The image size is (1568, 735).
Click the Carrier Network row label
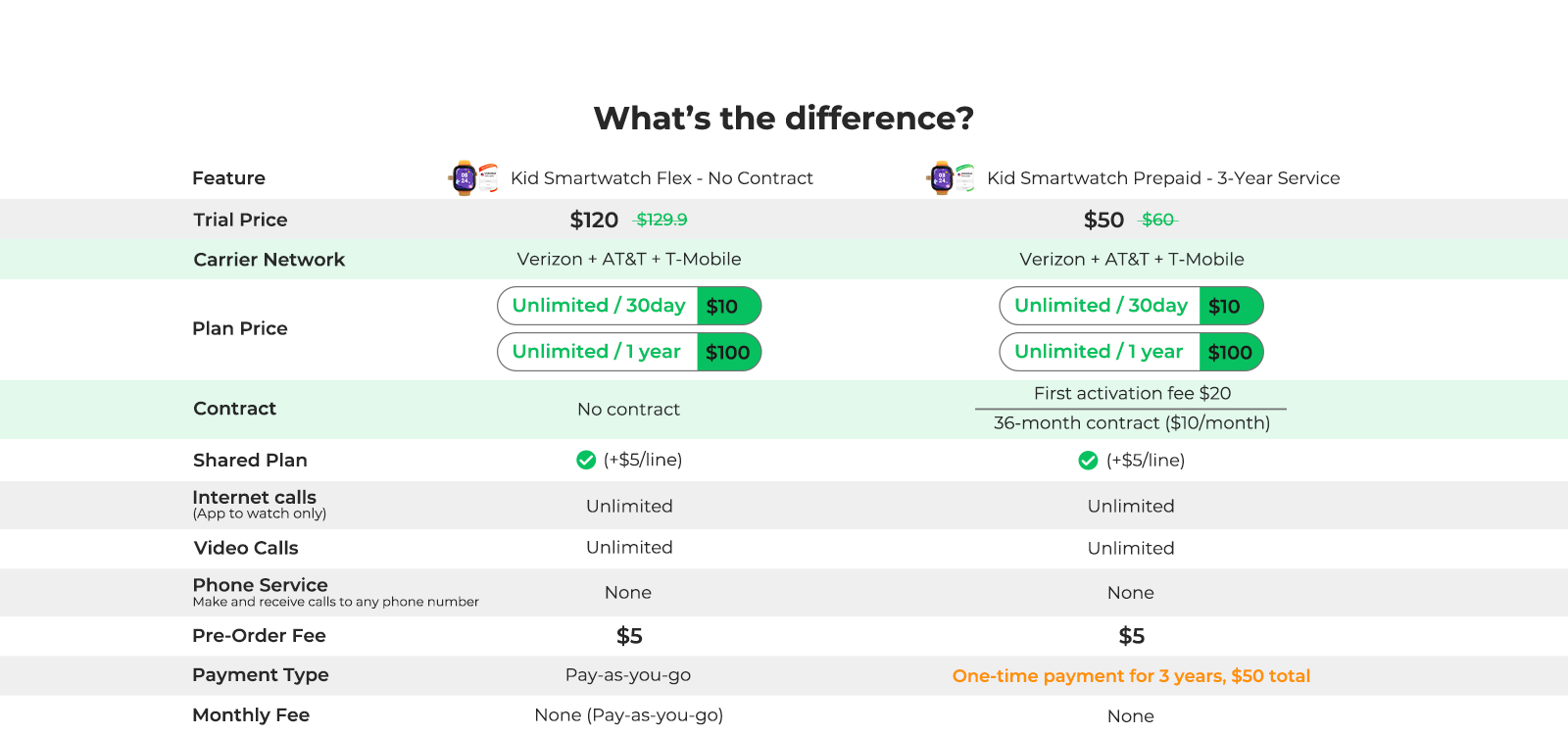pos(269,260)
